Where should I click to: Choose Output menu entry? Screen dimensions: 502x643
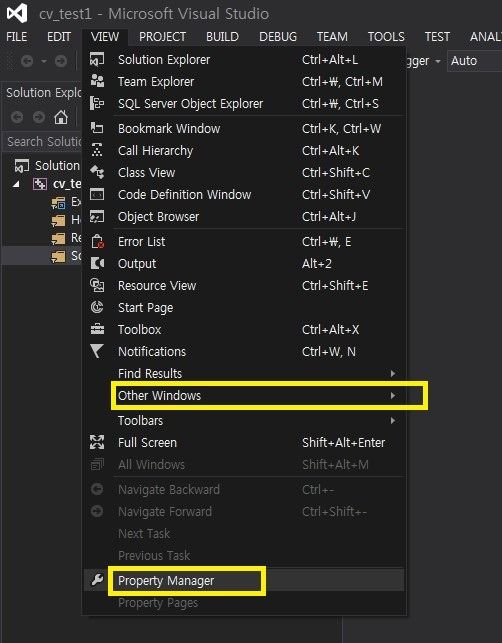click(244, 263)
